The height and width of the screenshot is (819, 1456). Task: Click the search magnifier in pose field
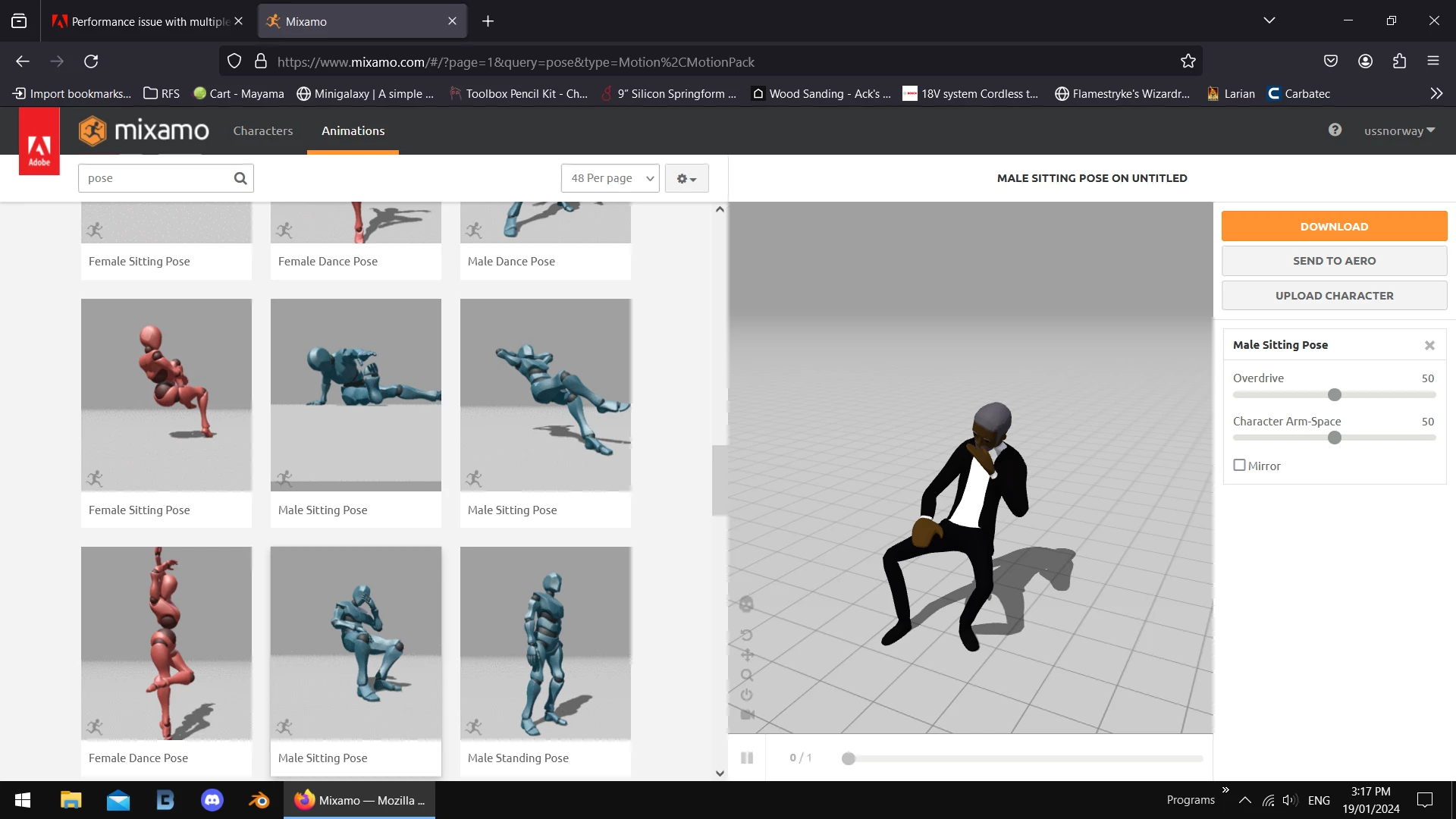click(x=240, y=178)
